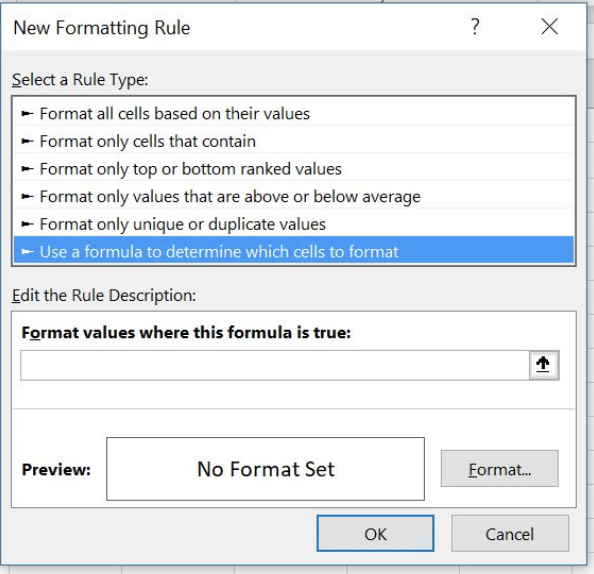Choose 'Format only unique or duplicate values'
The width and height of the screenshot is (594, 574).
tap(294, 224)
